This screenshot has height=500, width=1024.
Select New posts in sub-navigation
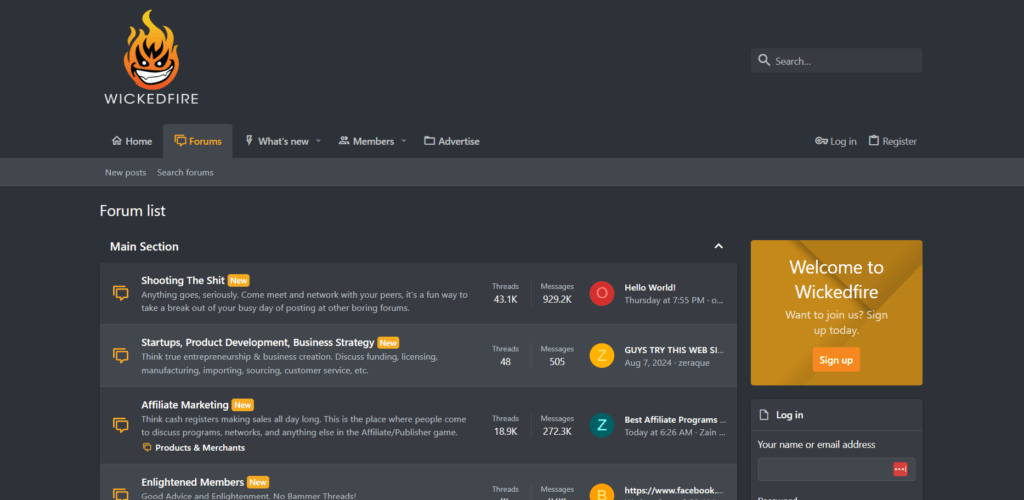(x=125, y=172)
